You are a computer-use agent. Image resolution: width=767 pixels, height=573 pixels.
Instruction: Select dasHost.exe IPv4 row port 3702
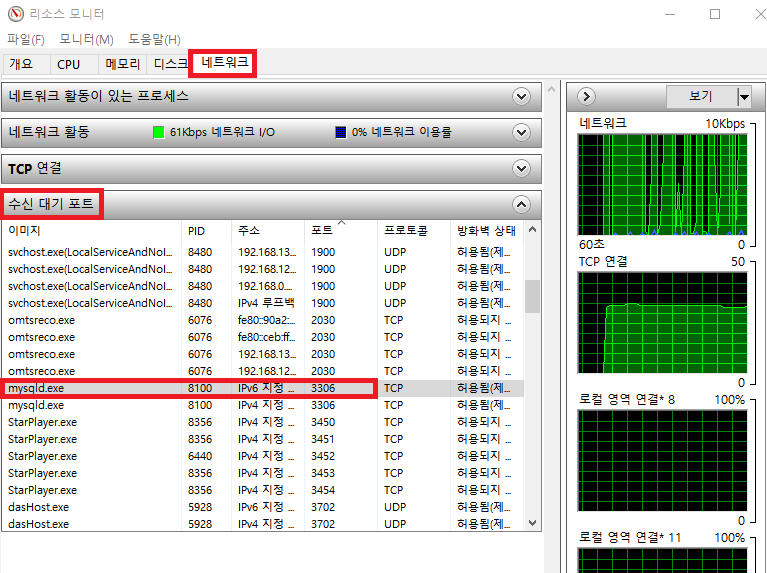[x=263, y=524]
